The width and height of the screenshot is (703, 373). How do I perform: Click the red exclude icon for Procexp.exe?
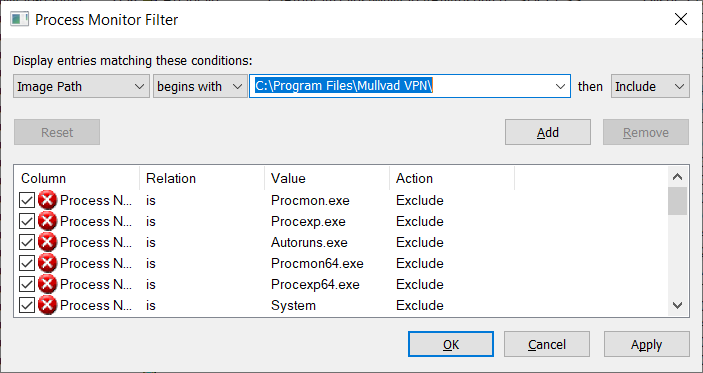pyautogui.click(x=47, y=221)
